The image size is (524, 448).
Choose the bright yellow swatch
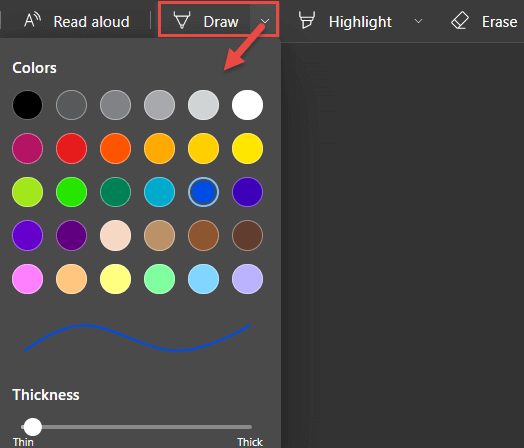(x=247, y=148)
